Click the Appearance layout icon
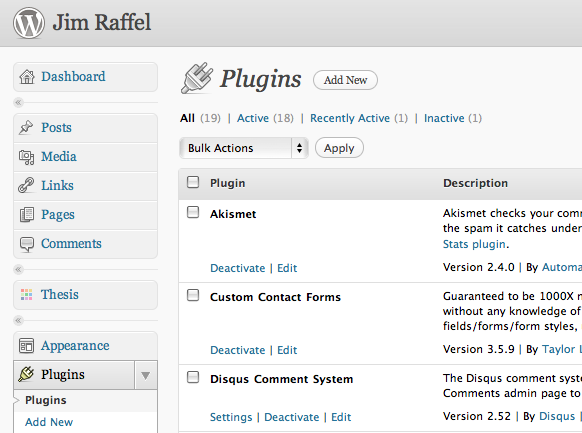 coord(26,346)
